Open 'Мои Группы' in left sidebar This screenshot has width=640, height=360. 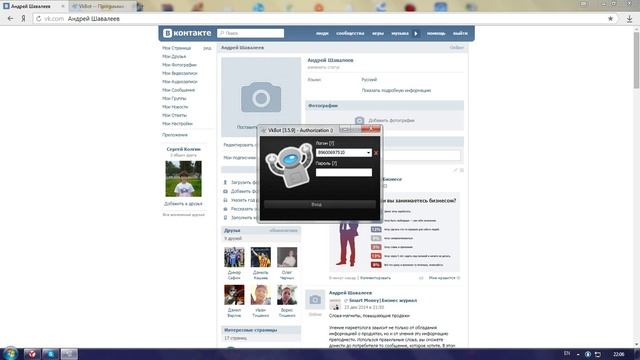pos(174,98)
